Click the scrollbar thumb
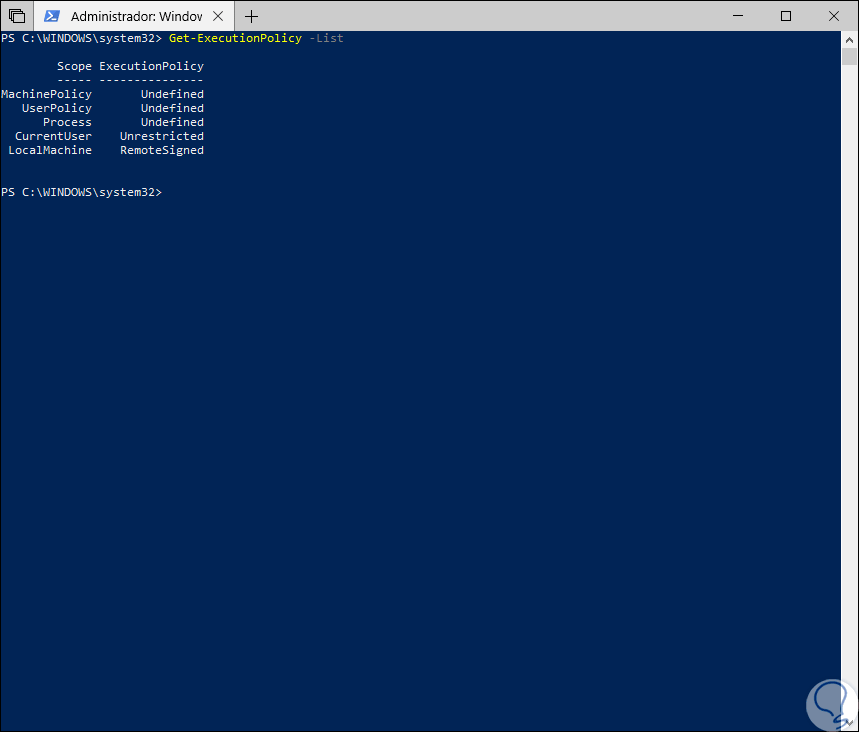Image resolution: width=859 pixels, height=732 pixels. [x=849, y=56]
